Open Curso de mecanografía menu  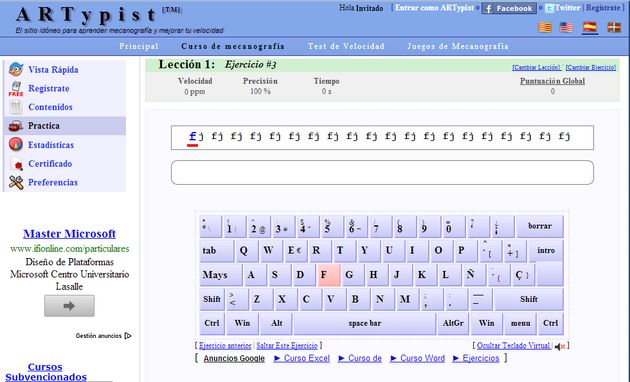pyautogui.click(x=233, y=46)
